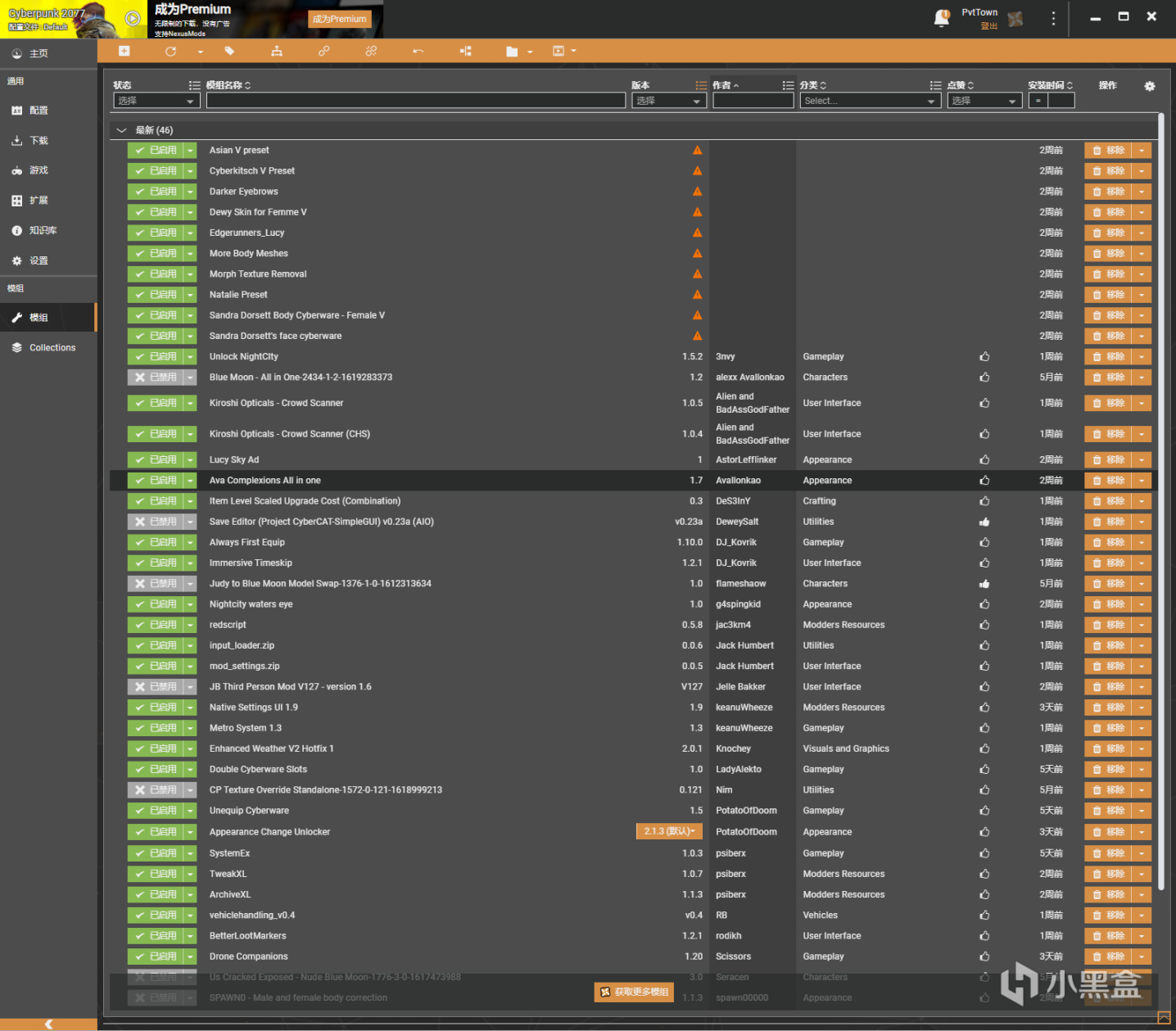This screenshot has width=1176, height=1031.
Task: Open the 分类 Select filter dropdown
Action: coord(870,101)
